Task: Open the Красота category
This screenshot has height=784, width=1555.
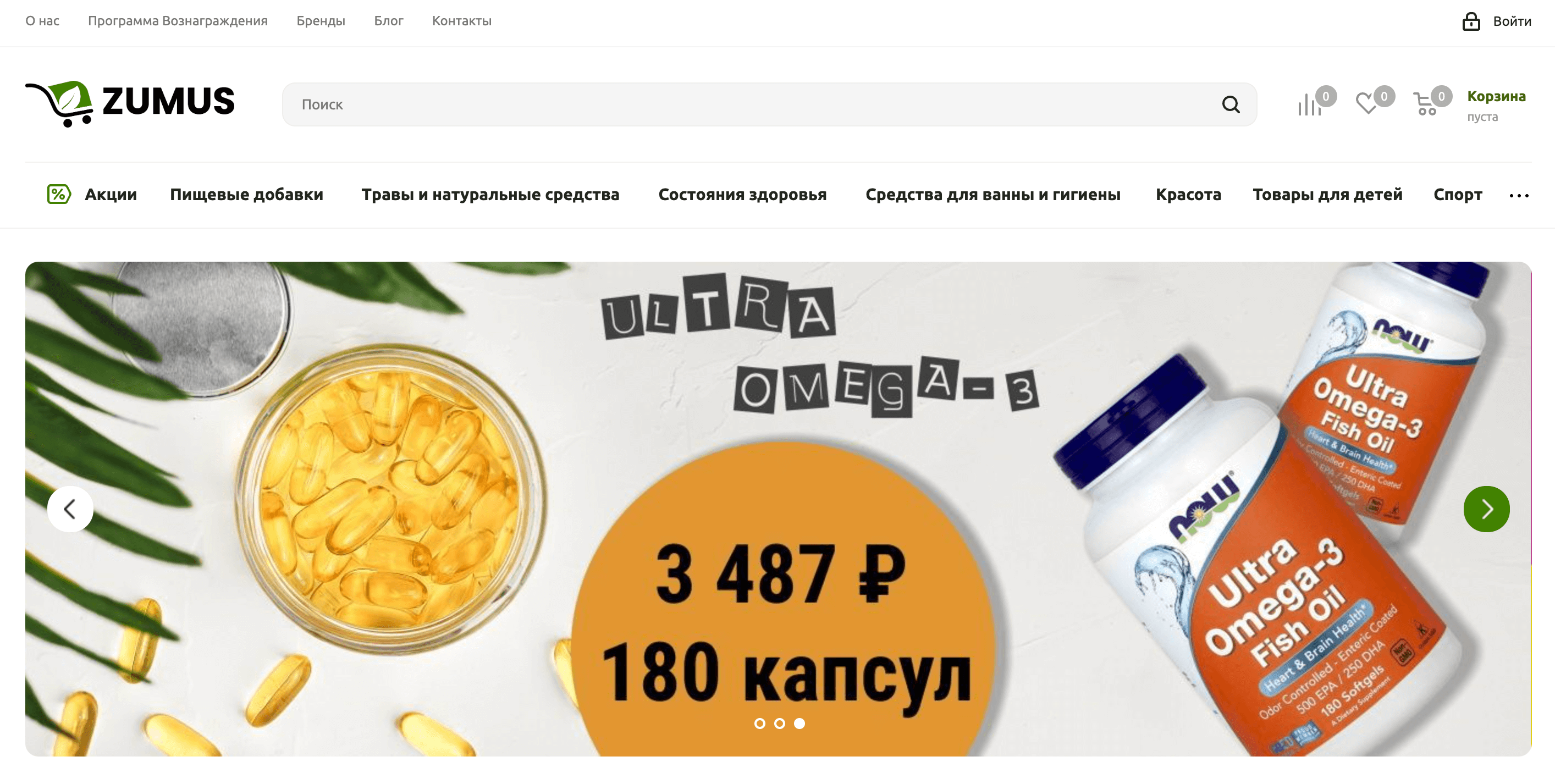Action: pos(1188,194)
